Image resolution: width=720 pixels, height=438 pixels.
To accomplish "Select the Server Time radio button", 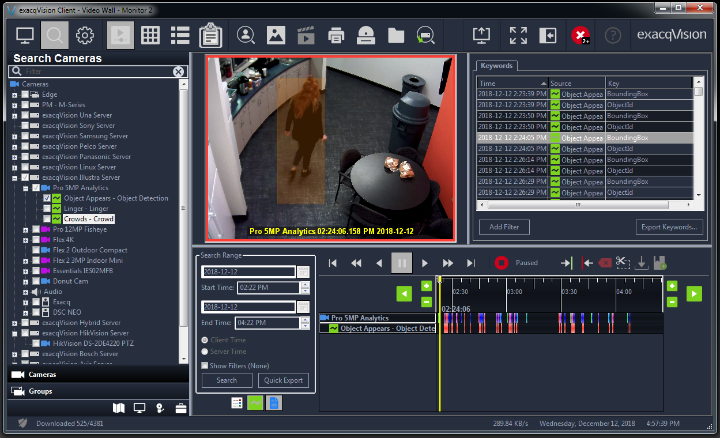I will pos(205,352).
